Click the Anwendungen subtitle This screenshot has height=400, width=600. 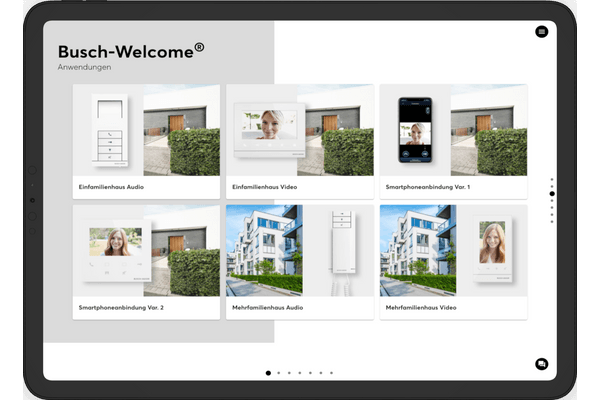click(85, 67)
